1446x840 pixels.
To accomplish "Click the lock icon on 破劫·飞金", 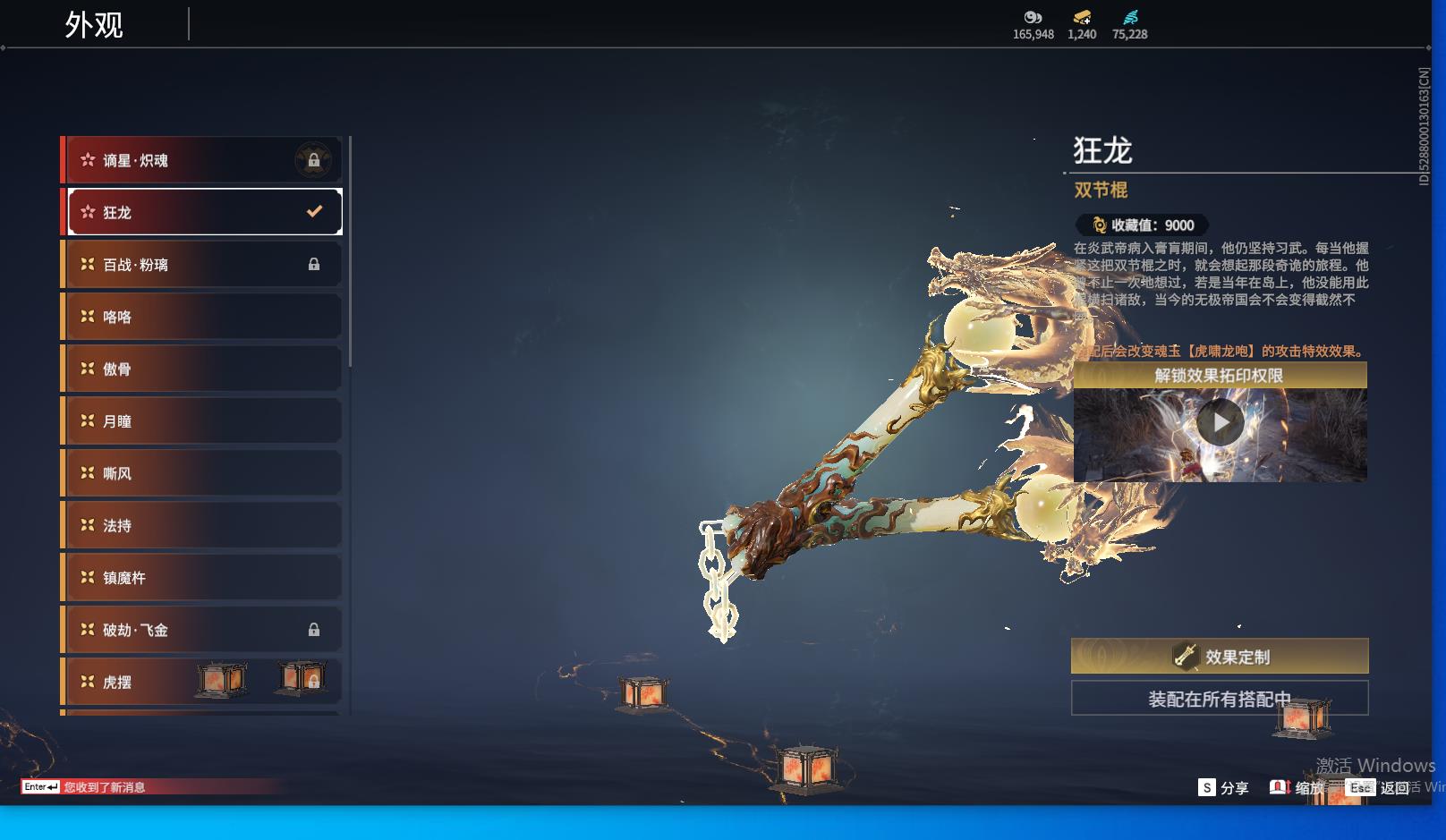I will click(x=314, y=630).
